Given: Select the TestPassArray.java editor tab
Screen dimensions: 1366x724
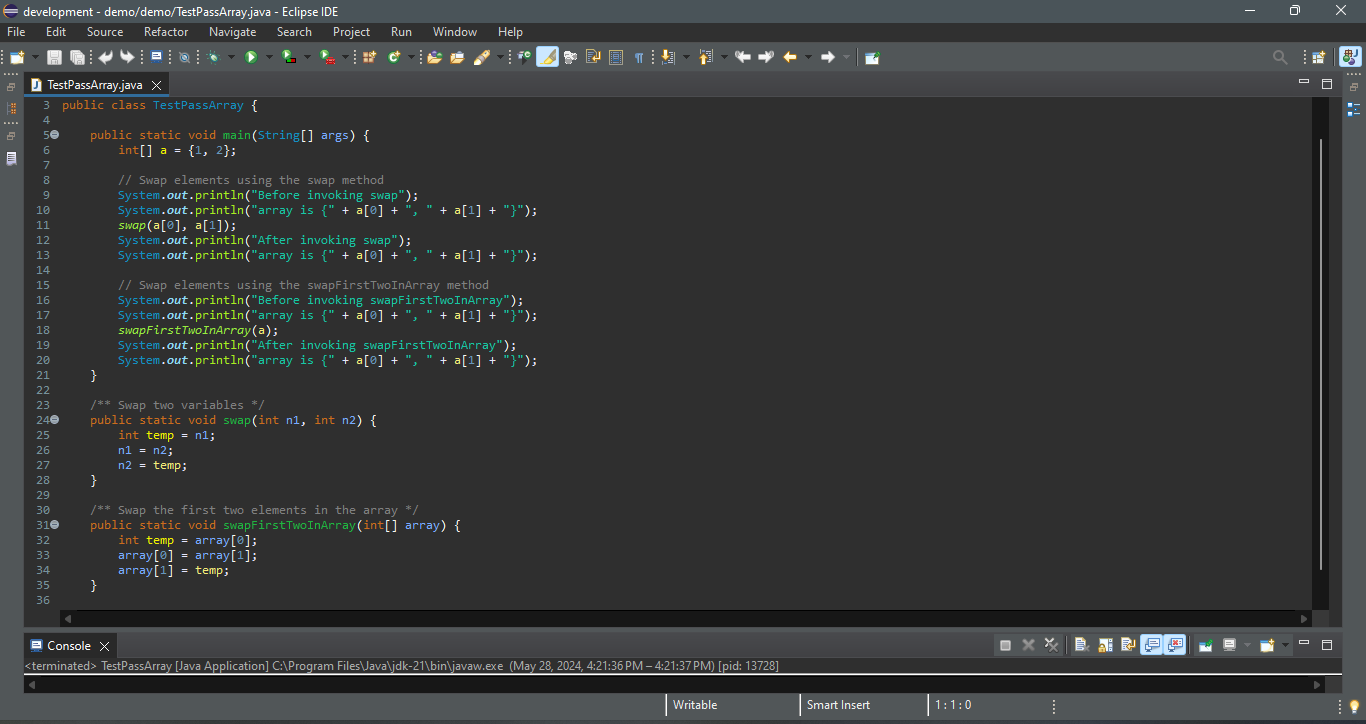Looking at the screenshot, I should point(94,85).
